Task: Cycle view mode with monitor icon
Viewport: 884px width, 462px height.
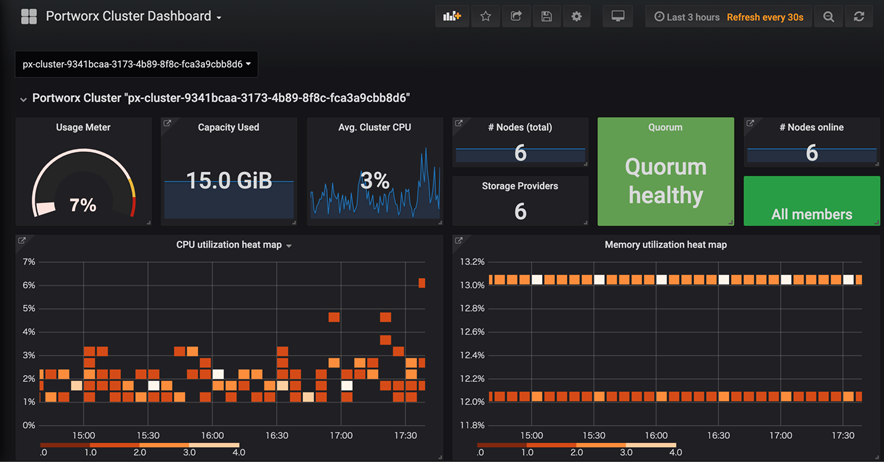Action: pos(618,16)
